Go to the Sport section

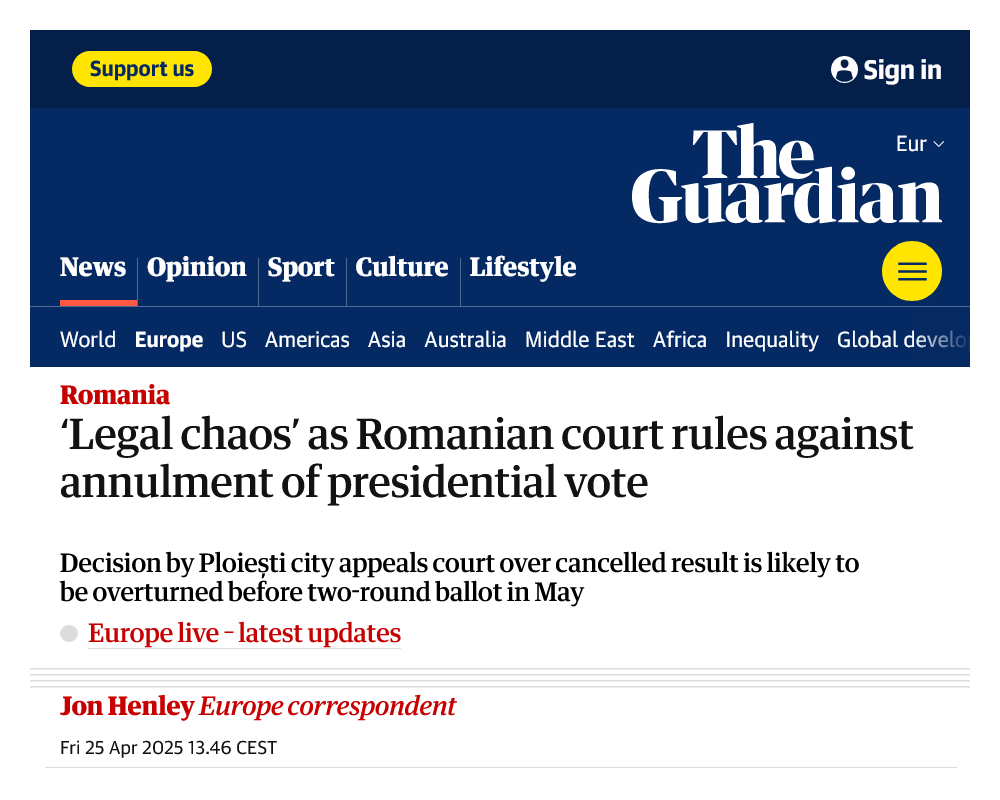(300, 267)
